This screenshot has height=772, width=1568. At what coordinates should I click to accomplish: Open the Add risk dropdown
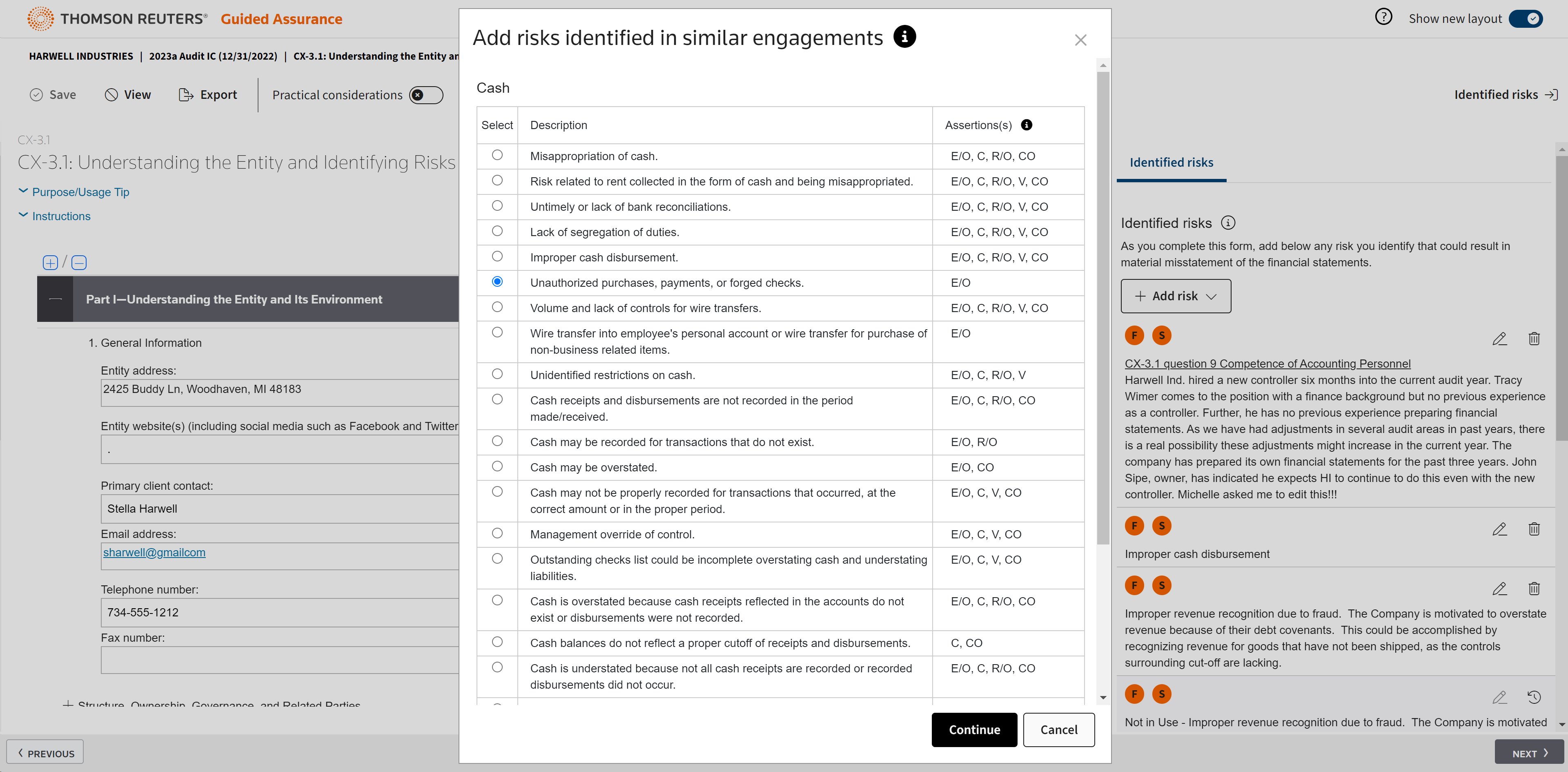1176,296
